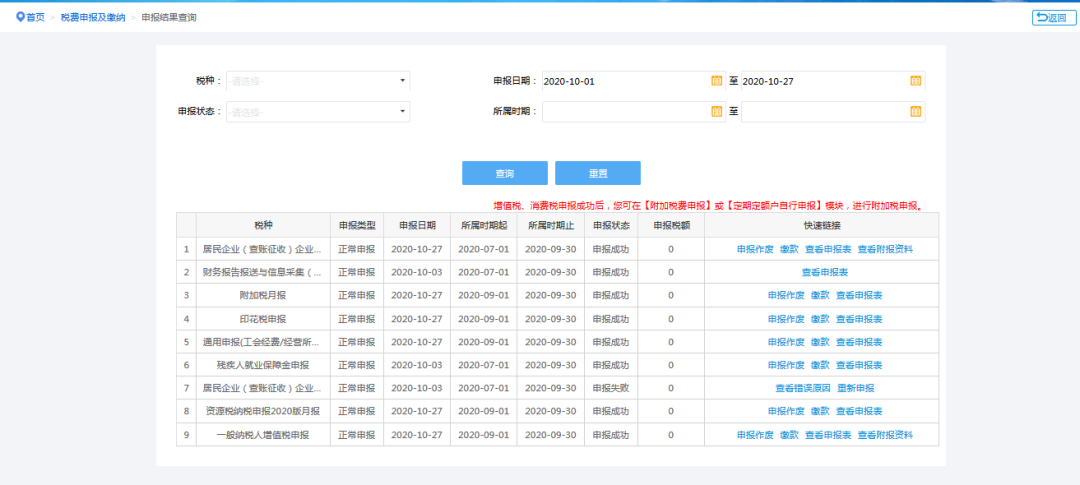Click the red notice about 附加税费申报
The height and width of the screenshot is (485, 1080).
pos(708,205)
